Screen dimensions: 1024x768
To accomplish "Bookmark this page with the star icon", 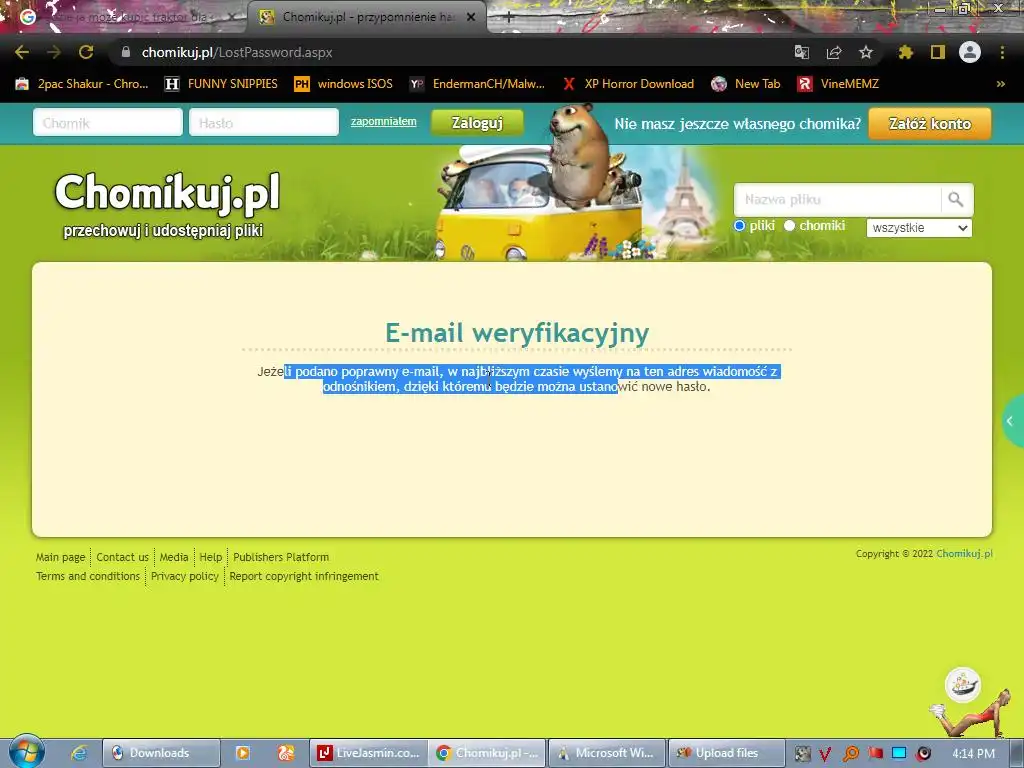I will coord(865,52).
